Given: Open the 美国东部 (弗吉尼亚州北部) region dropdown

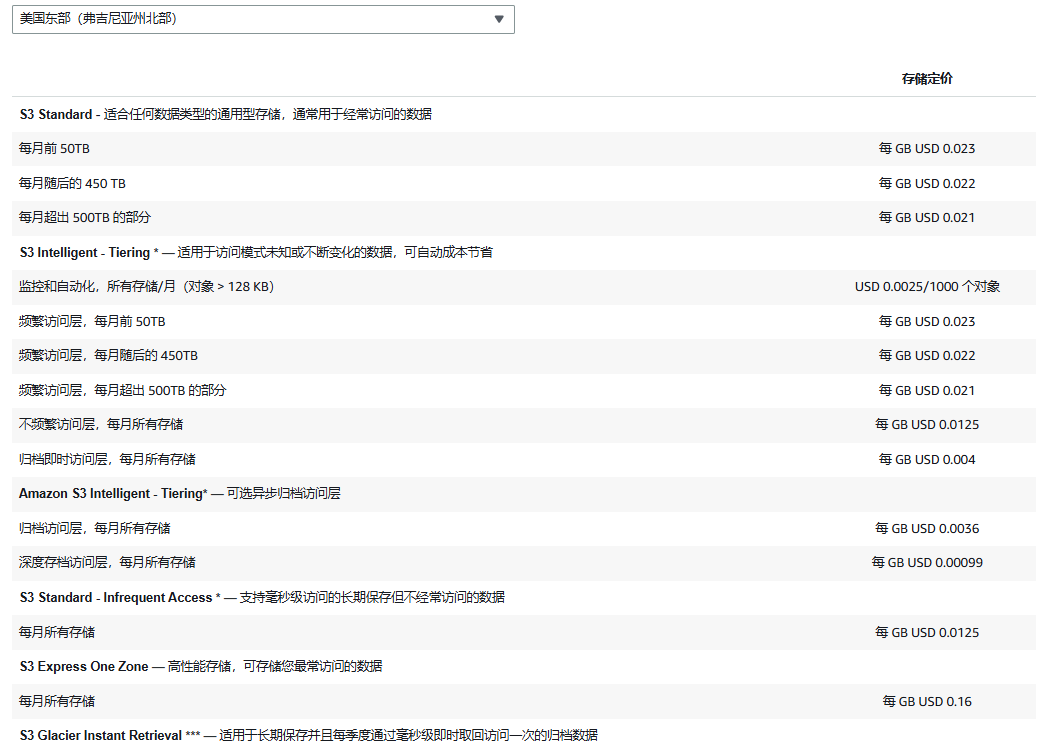Looking at the screenshot, I should pos(262,19).
